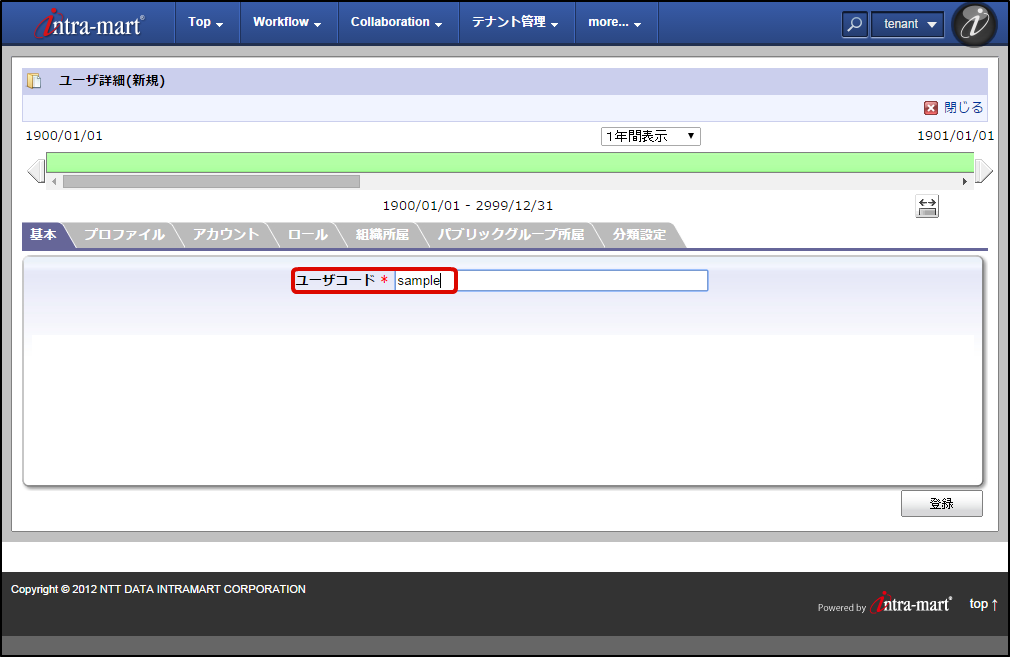Switch to the アカウント tab
Viewport: 1010px width, 657px height.
[226, 234]
